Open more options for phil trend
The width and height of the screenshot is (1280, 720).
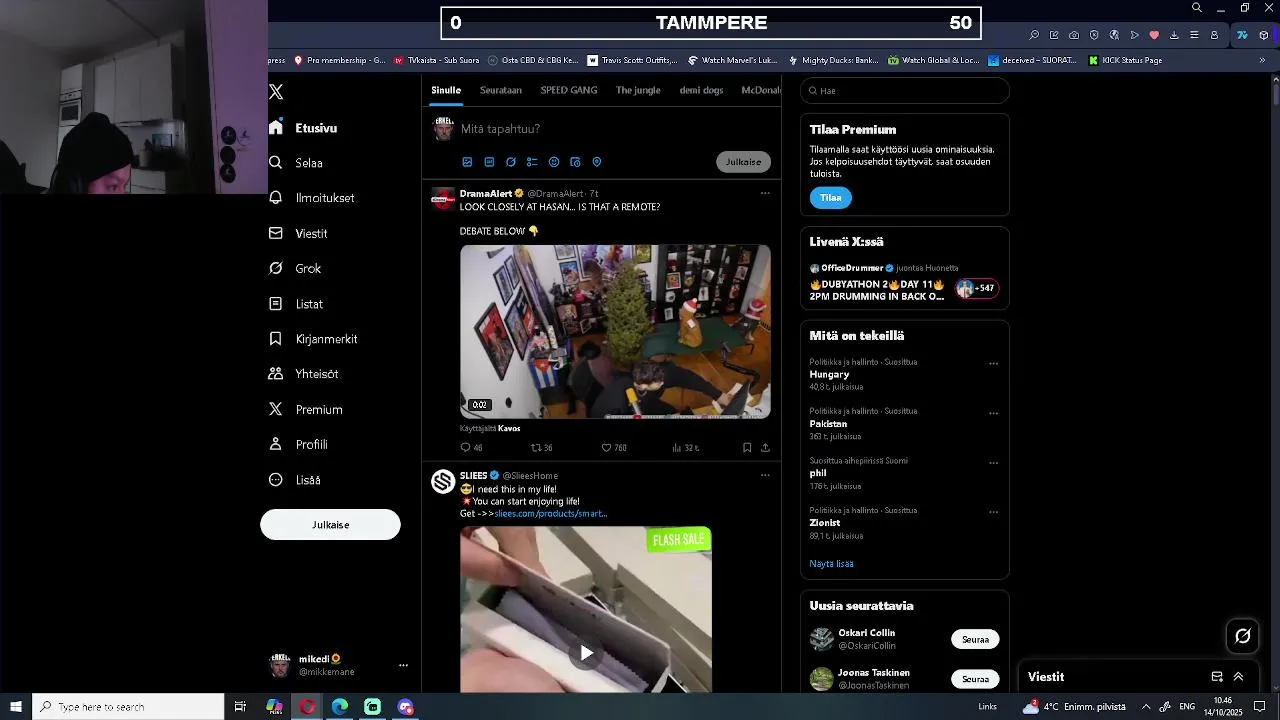tap(993, 463)
